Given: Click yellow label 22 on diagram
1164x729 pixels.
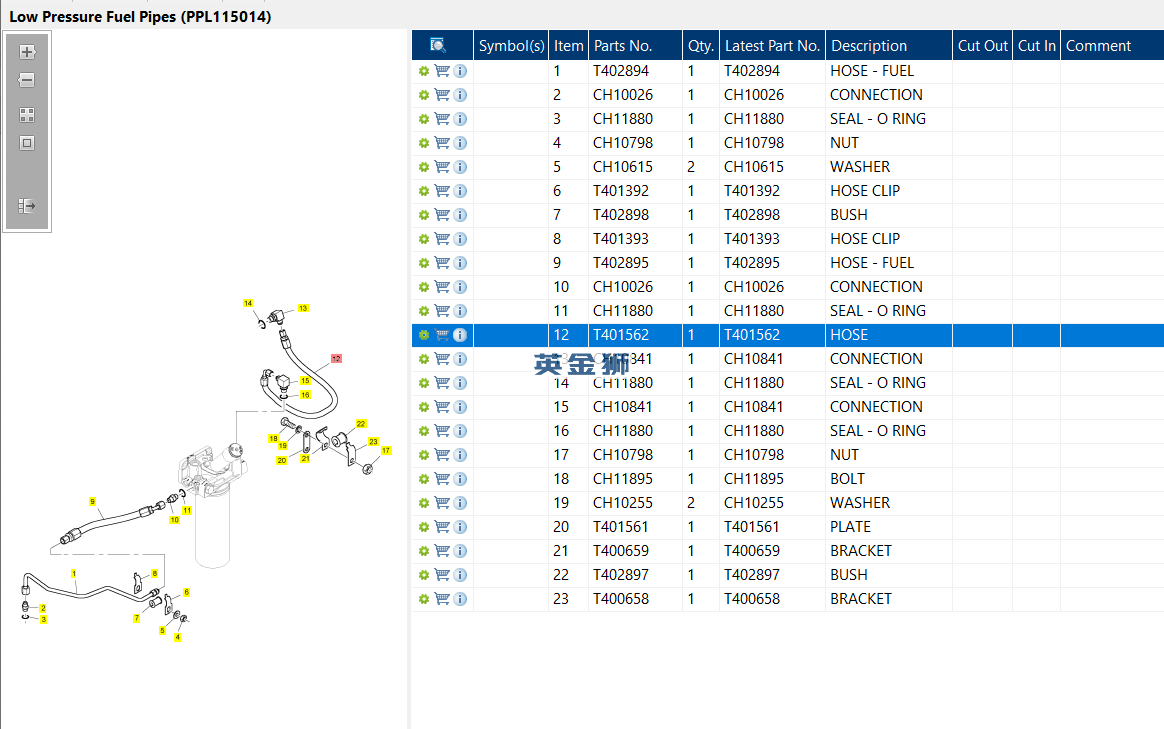Looking at the screenshot, I should (x=361, y=424).
